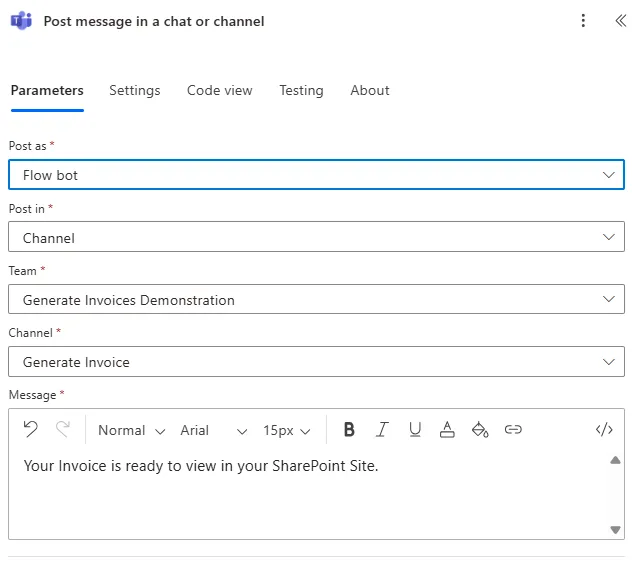
Task: Open the more options ellipsis menu
Action: pyautogui.click(x=584, y=21)
